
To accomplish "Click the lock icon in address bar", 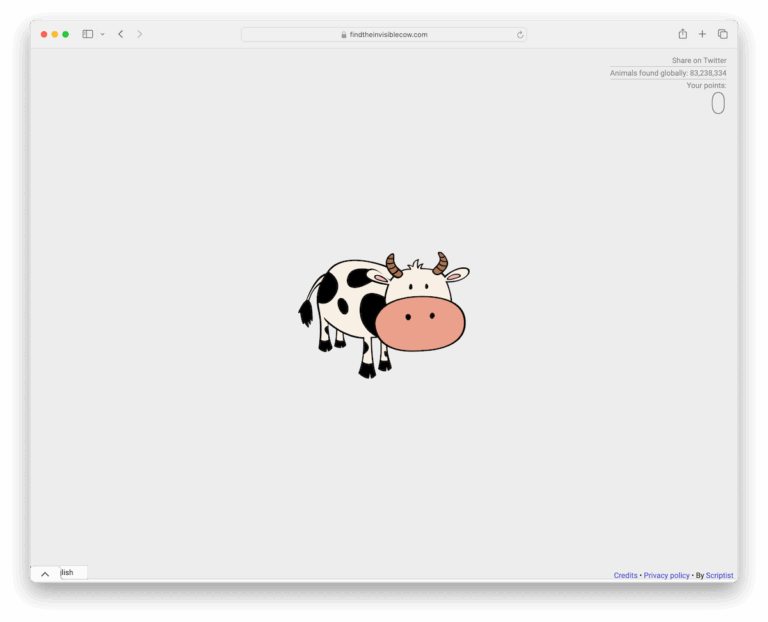I will point(344,35).
